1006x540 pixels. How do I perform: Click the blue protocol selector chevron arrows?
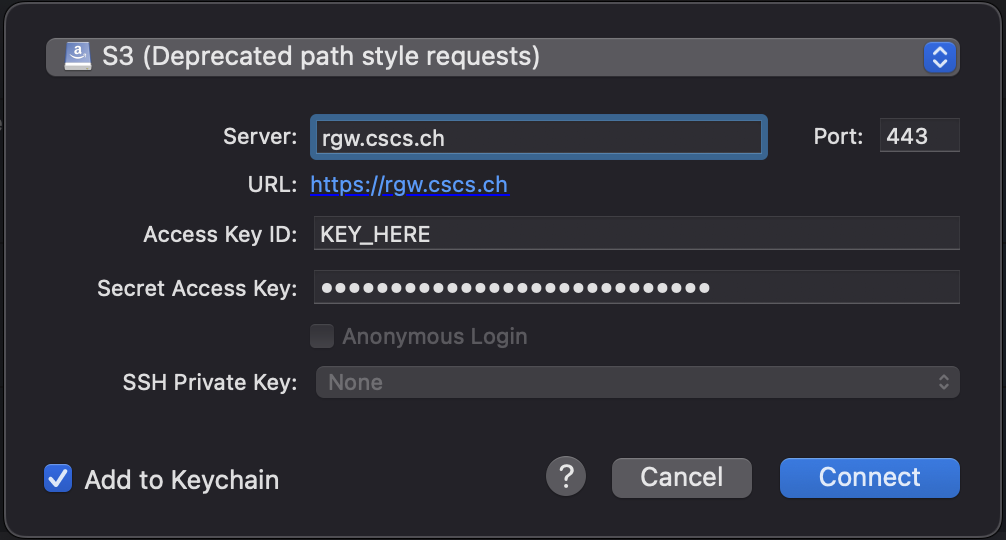pos(940,57)
